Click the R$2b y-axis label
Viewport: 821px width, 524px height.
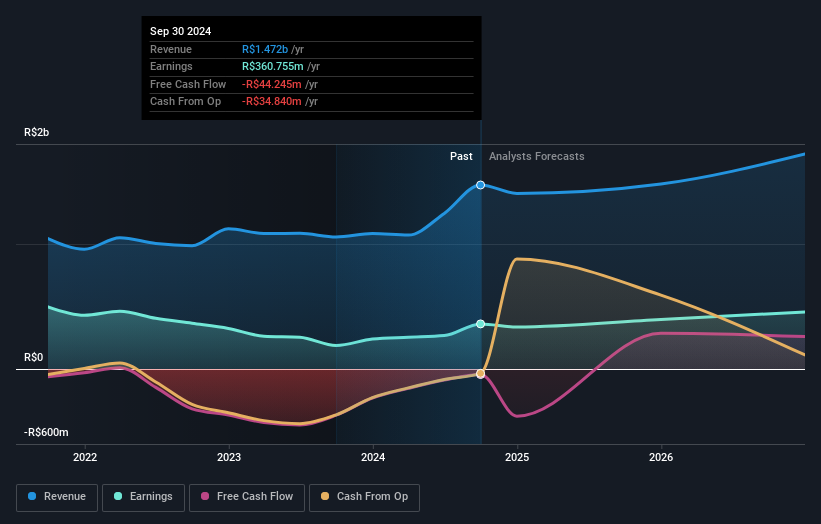(x=37, y=132)
